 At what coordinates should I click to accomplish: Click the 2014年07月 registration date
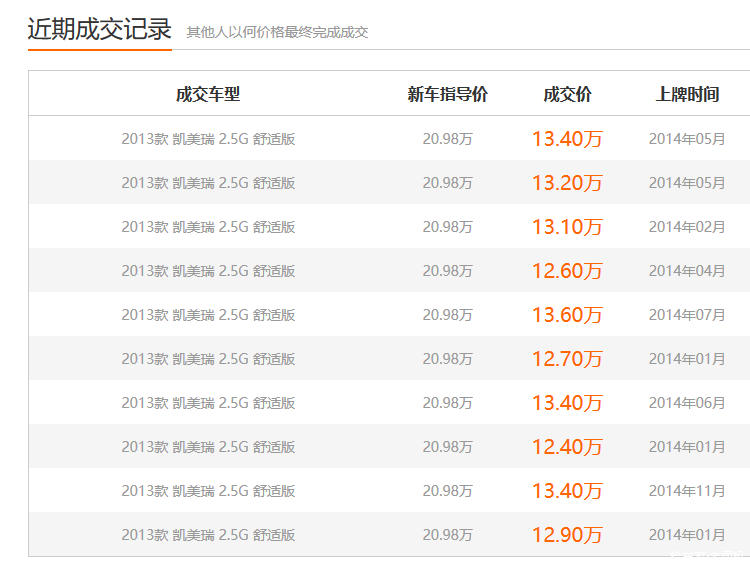coord(687,315)
